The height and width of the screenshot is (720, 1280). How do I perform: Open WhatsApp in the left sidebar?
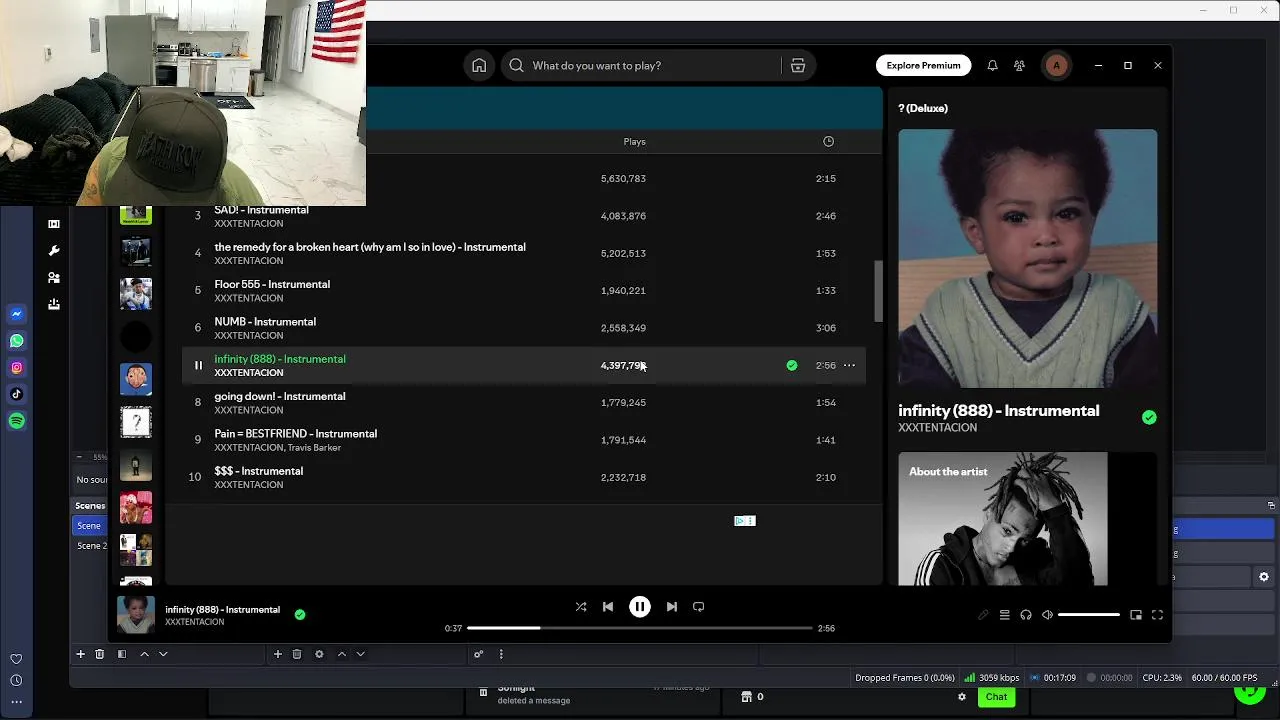point(17,341)
